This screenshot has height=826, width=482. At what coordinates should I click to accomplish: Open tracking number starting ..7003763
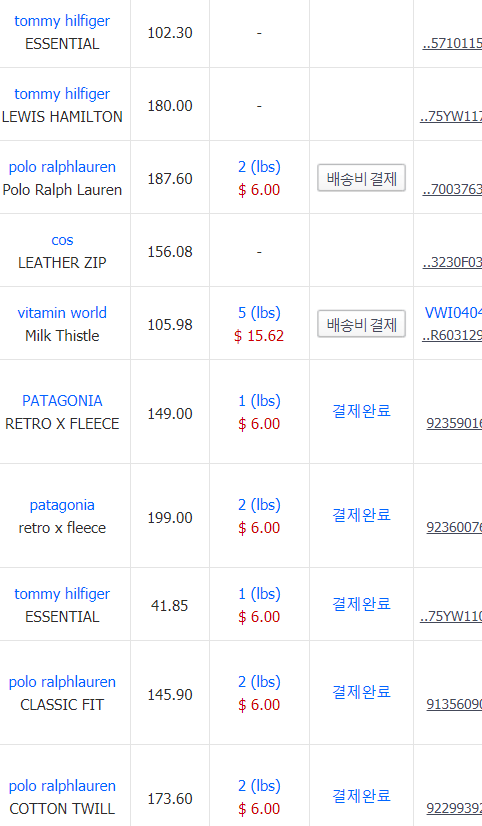pos(452,190)
